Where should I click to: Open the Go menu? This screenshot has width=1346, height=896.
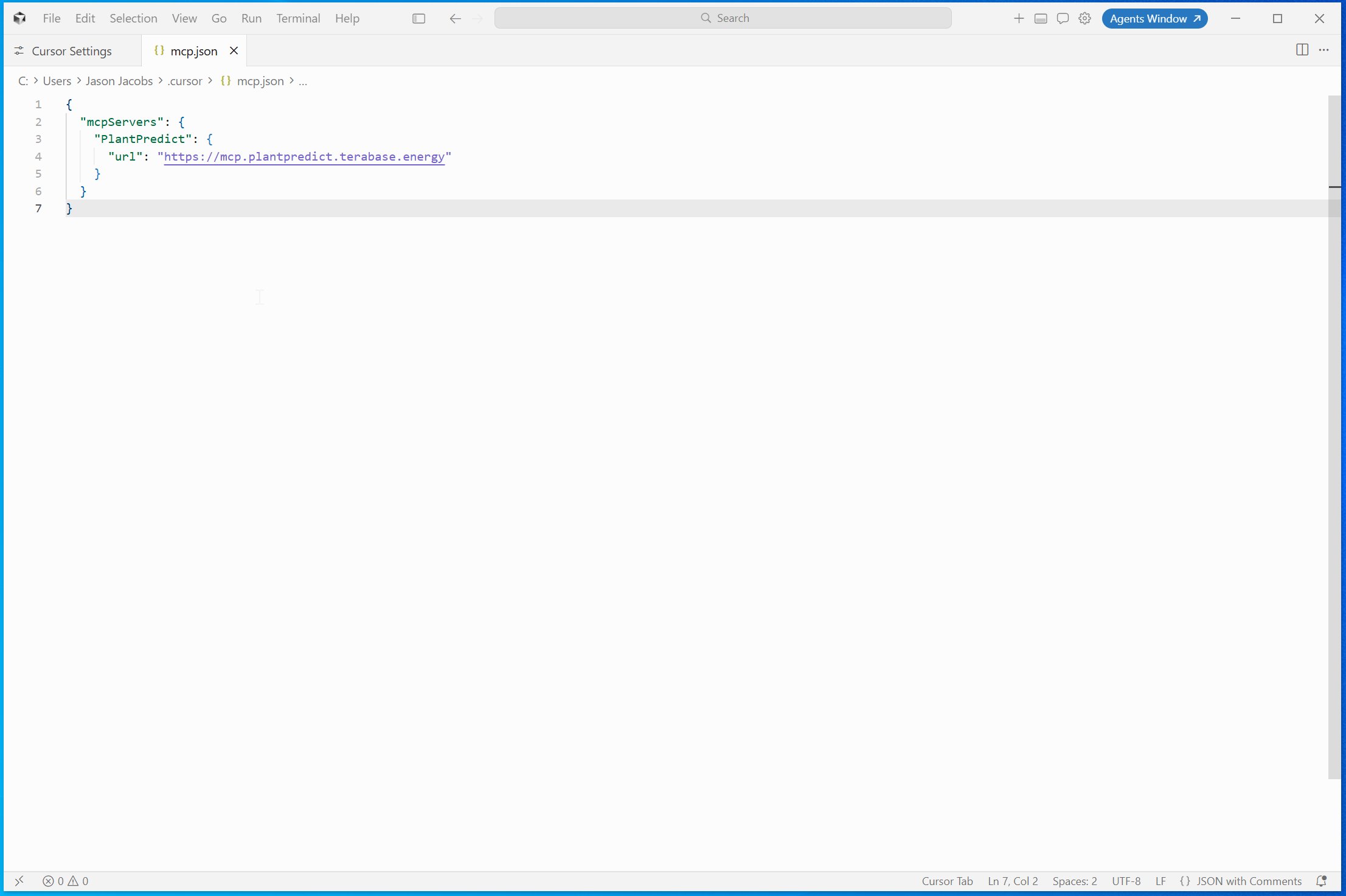tap(219, 18)
